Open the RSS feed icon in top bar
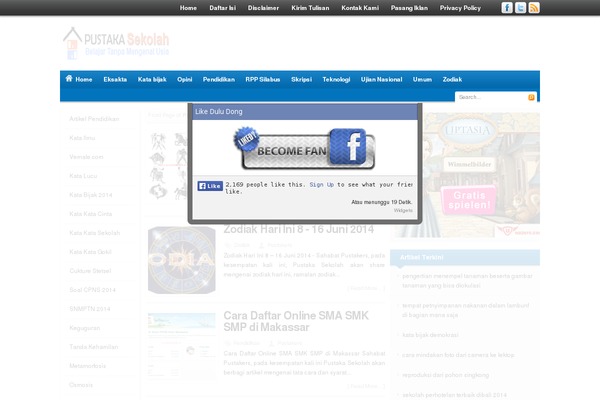Viewport: 600px width, 400px height. pyautogui.click(x=534, y=8)
